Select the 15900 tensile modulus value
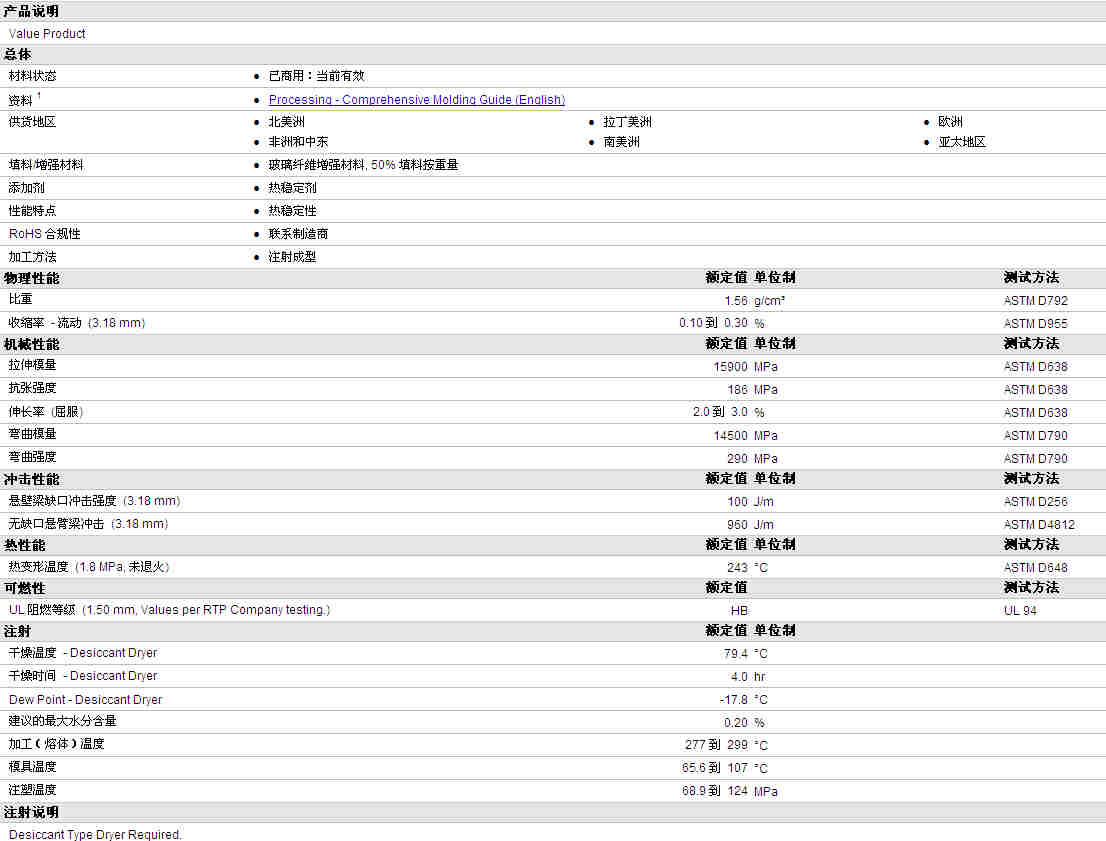Image resolution: width=1106 pixels, height=841 pixels. click(x=730, y=366)
